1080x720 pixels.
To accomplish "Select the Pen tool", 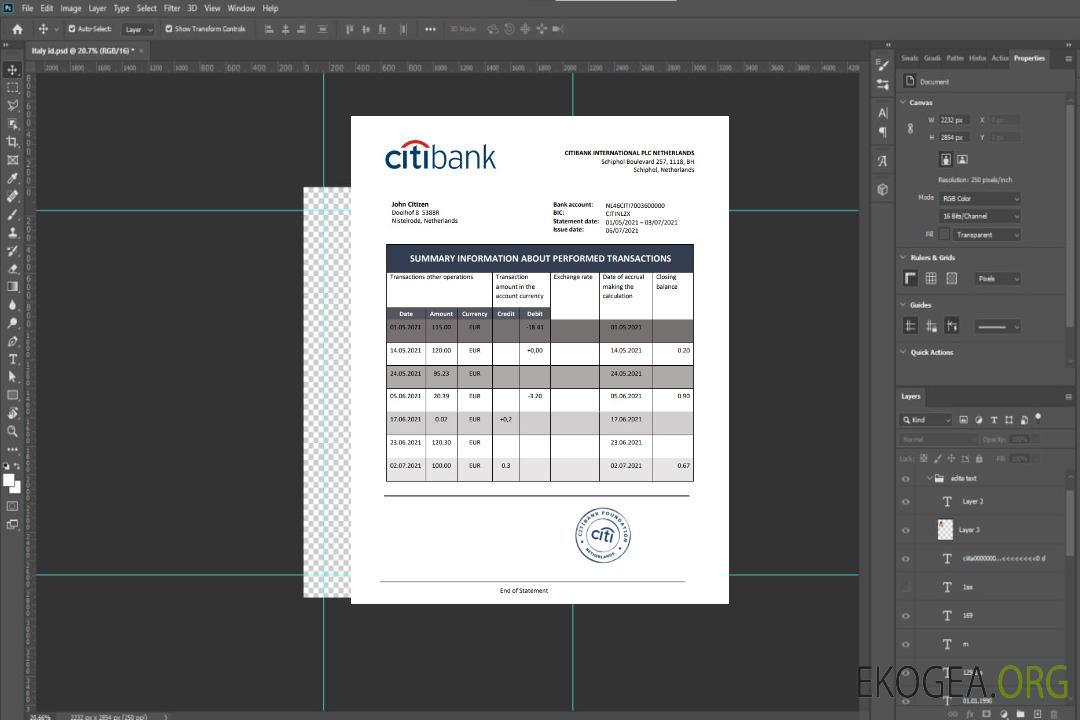I will (12, 341).
